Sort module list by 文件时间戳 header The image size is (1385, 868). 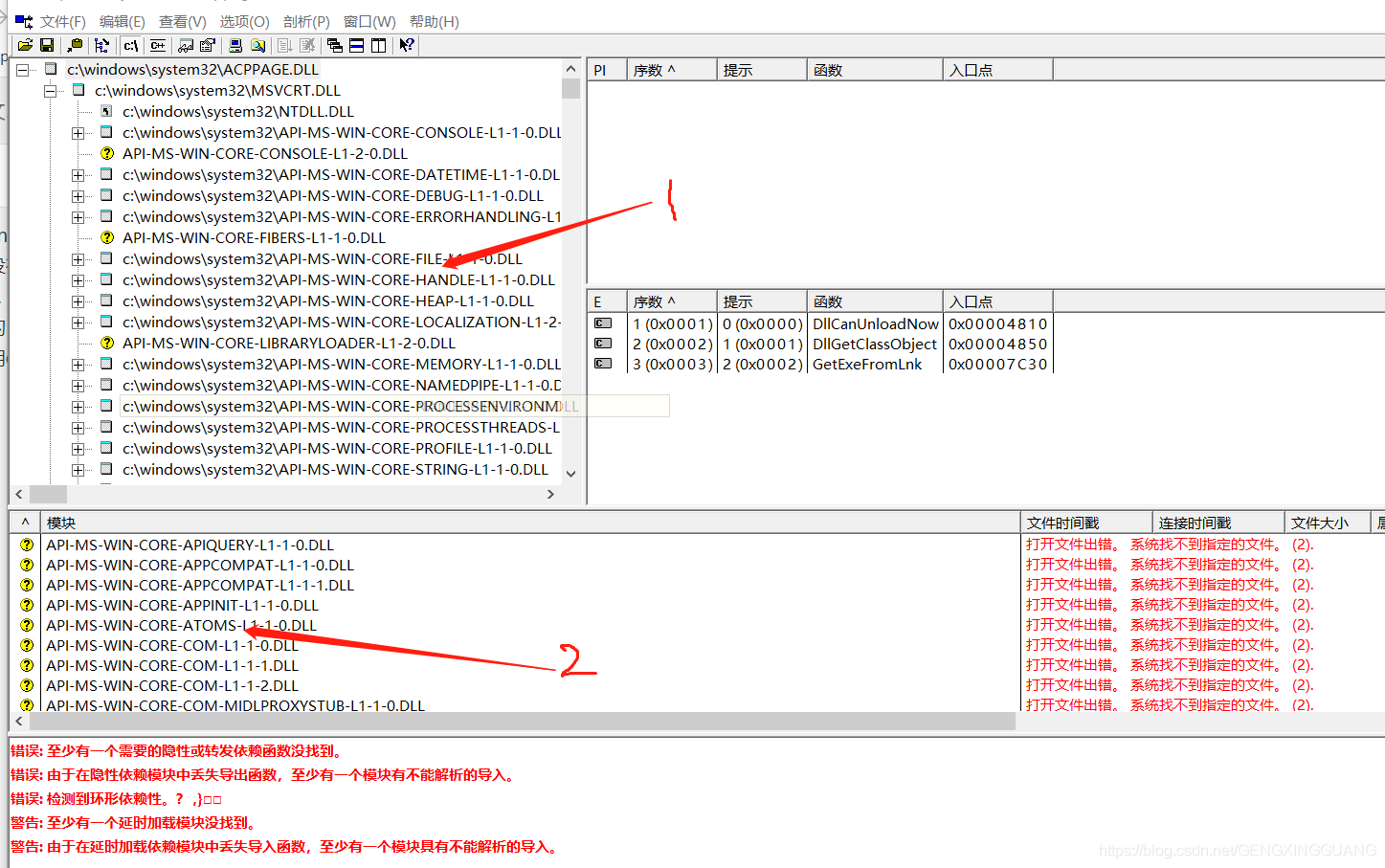pos(1086,523)
